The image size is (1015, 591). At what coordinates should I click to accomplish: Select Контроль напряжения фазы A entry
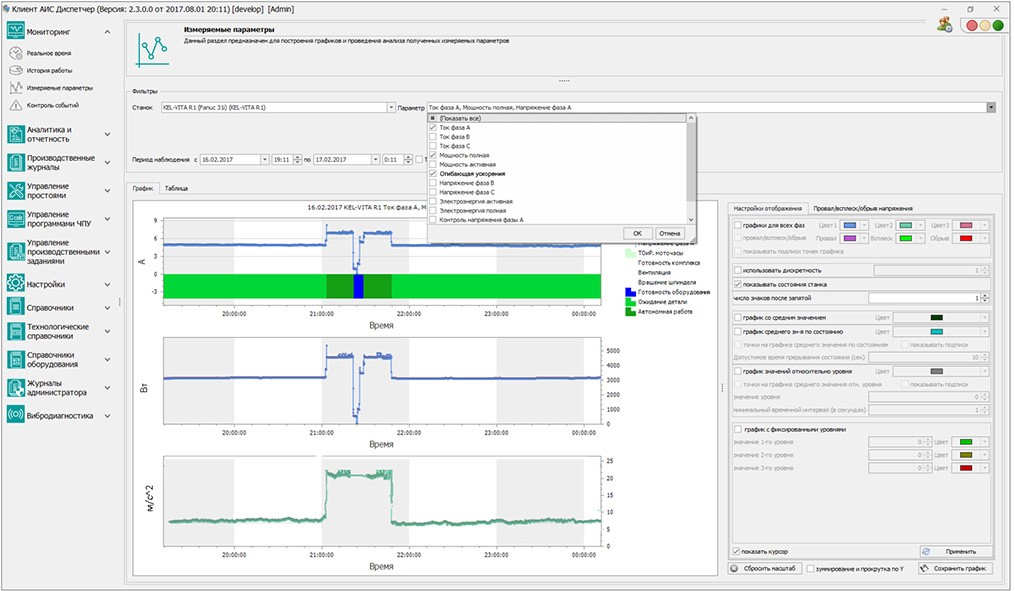point(481,220)
